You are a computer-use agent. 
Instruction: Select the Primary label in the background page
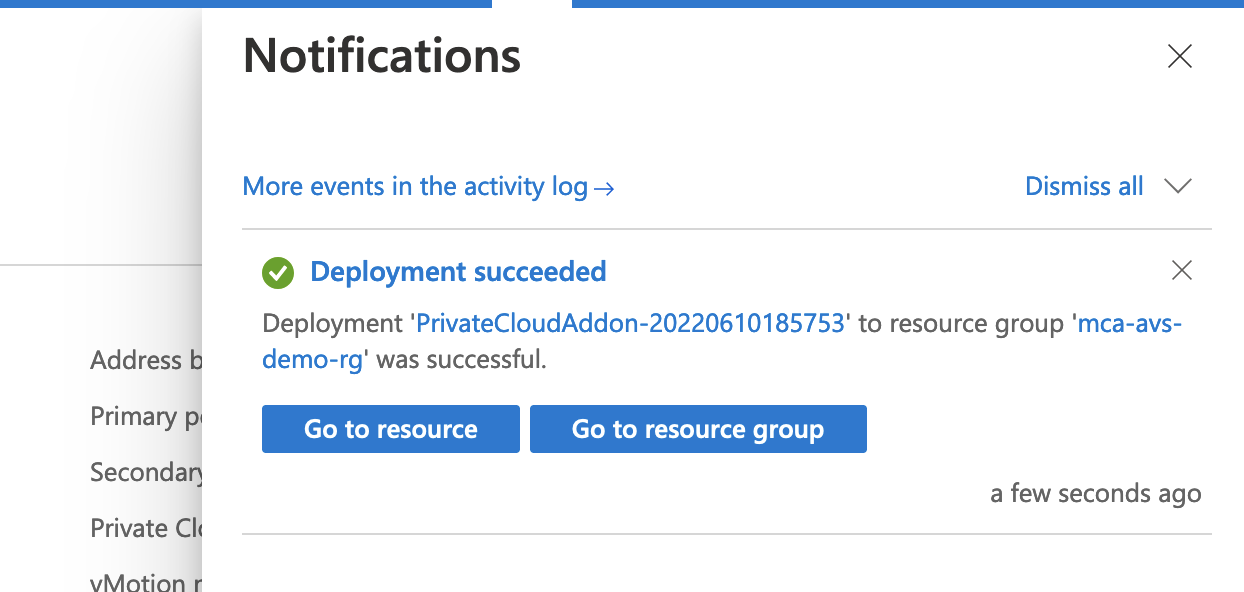[x=146, y=416]
